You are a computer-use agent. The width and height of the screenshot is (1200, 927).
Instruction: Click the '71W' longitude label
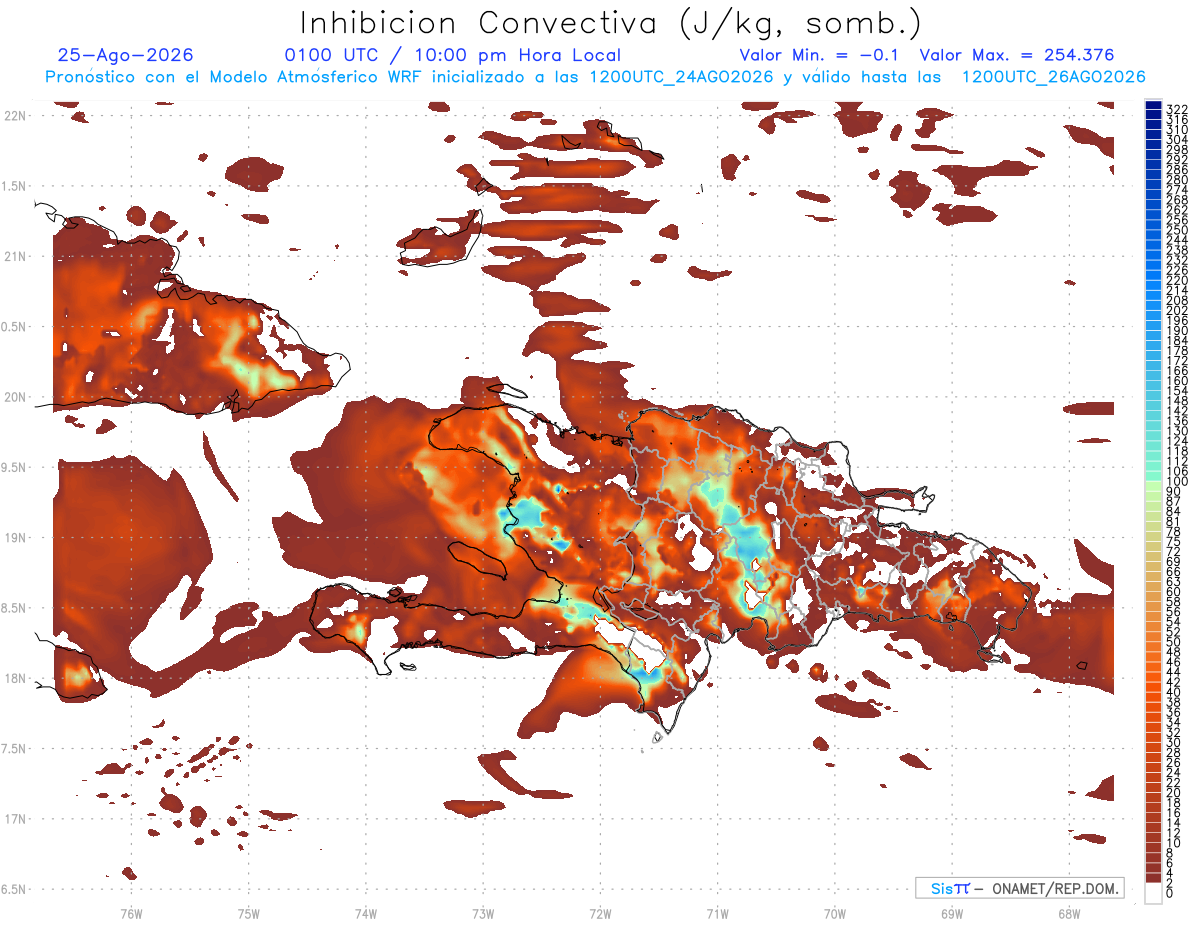(x=718, y=913)
